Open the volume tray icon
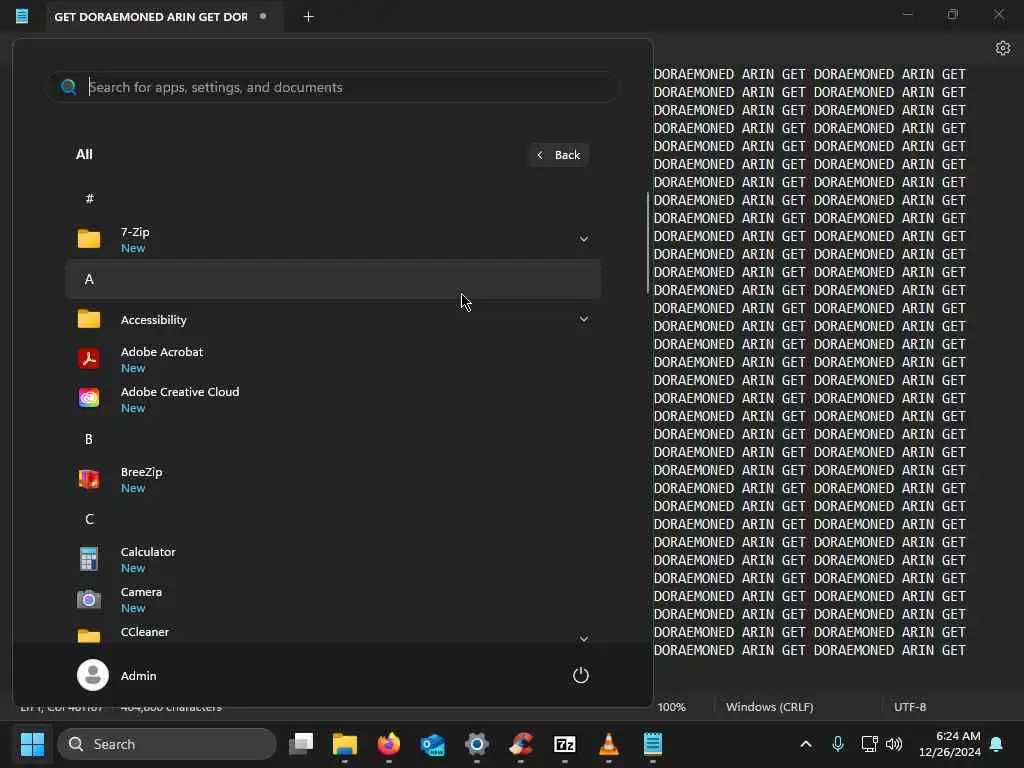 click(894, 744)
